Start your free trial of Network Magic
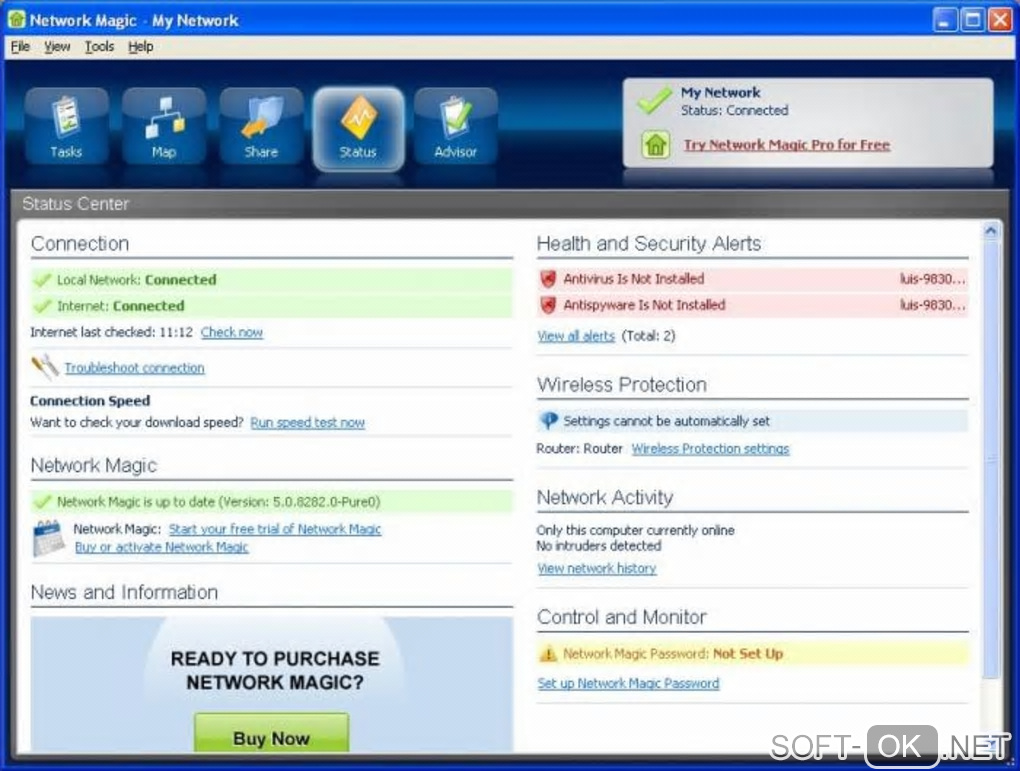 click(x=275, y=530)
